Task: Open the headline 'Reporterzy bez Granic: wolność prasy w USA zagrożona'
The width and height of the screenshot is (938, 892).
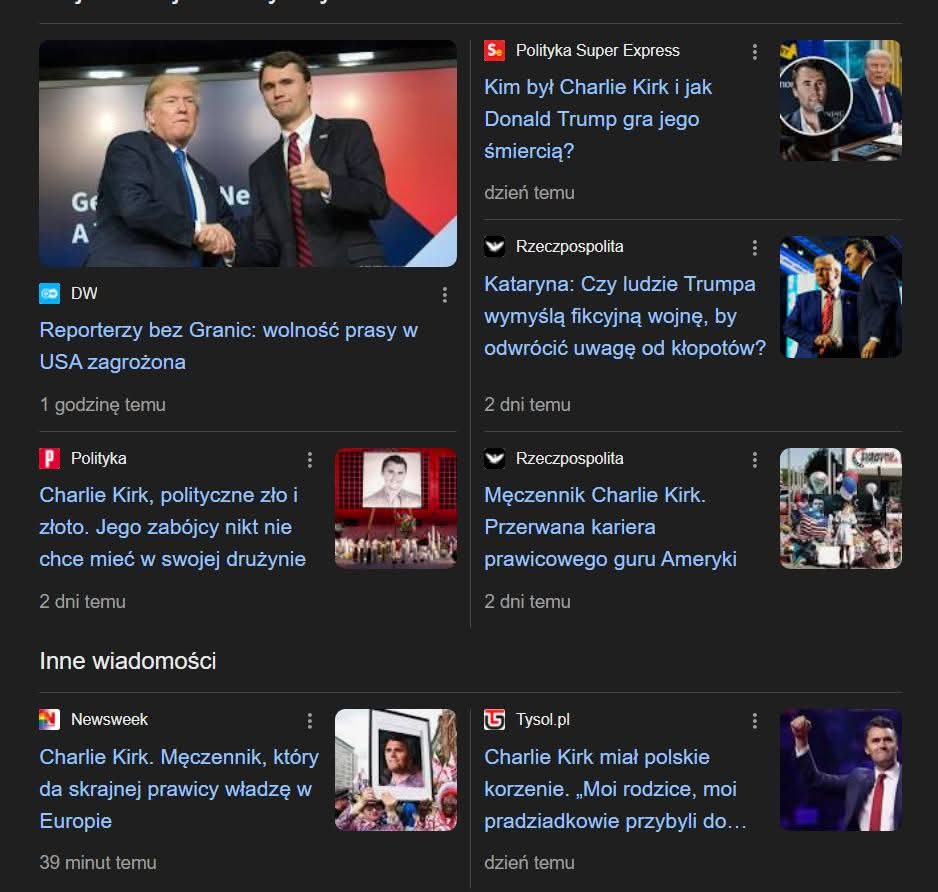Action: coord(229,346)
